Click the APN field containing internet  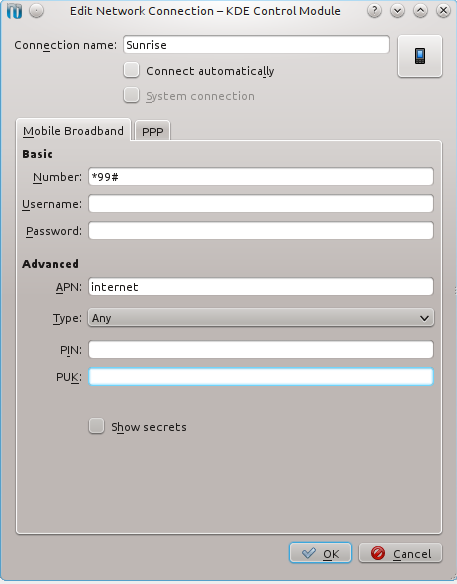coord(261,287)
